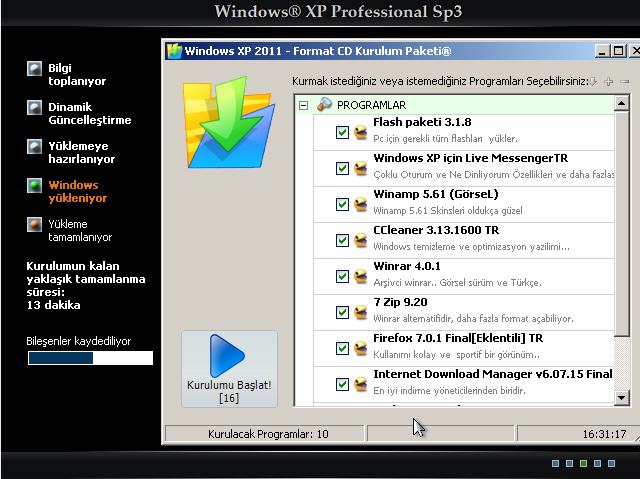Click the title bar folder icon
The height and width of the screenshot is (479, 640).
pyautogui.click(x=174, y=51)
